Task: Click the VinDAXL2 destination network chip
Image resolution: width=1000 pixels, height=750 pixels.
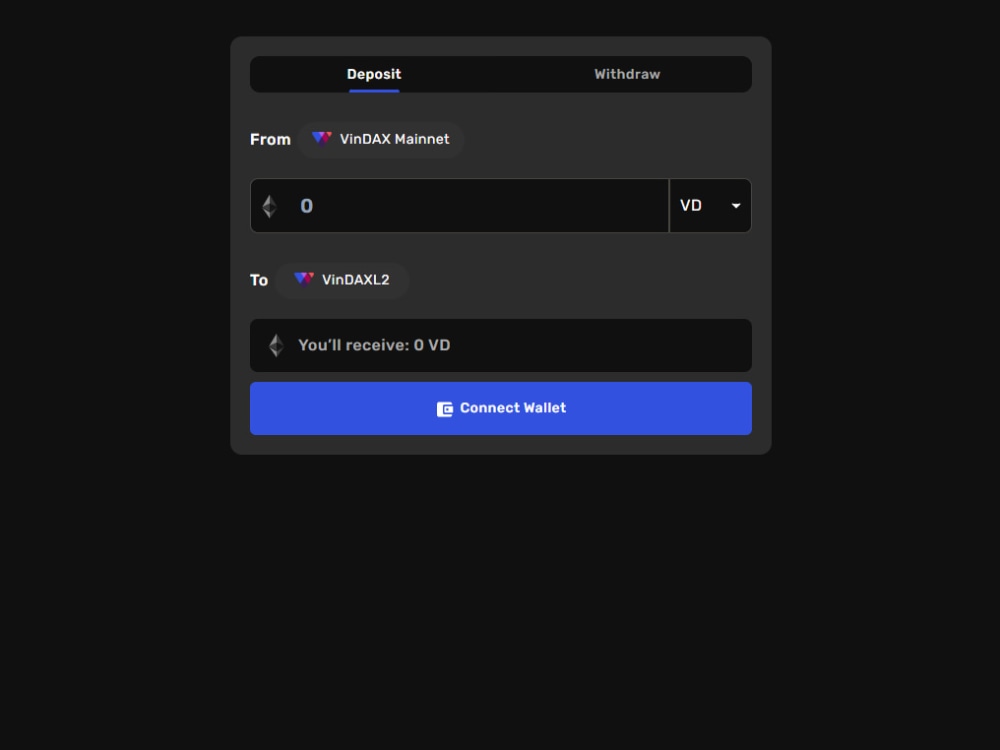Action: tap(342, 280)
